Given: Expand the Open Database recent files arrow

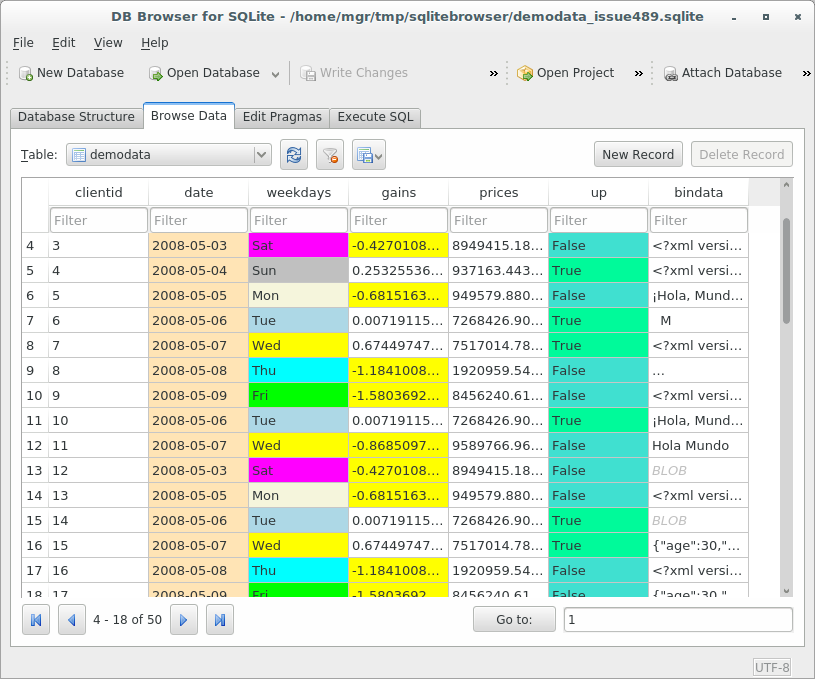Looking at the screenshot, I should pyautogui.click(x=275, y=74).
